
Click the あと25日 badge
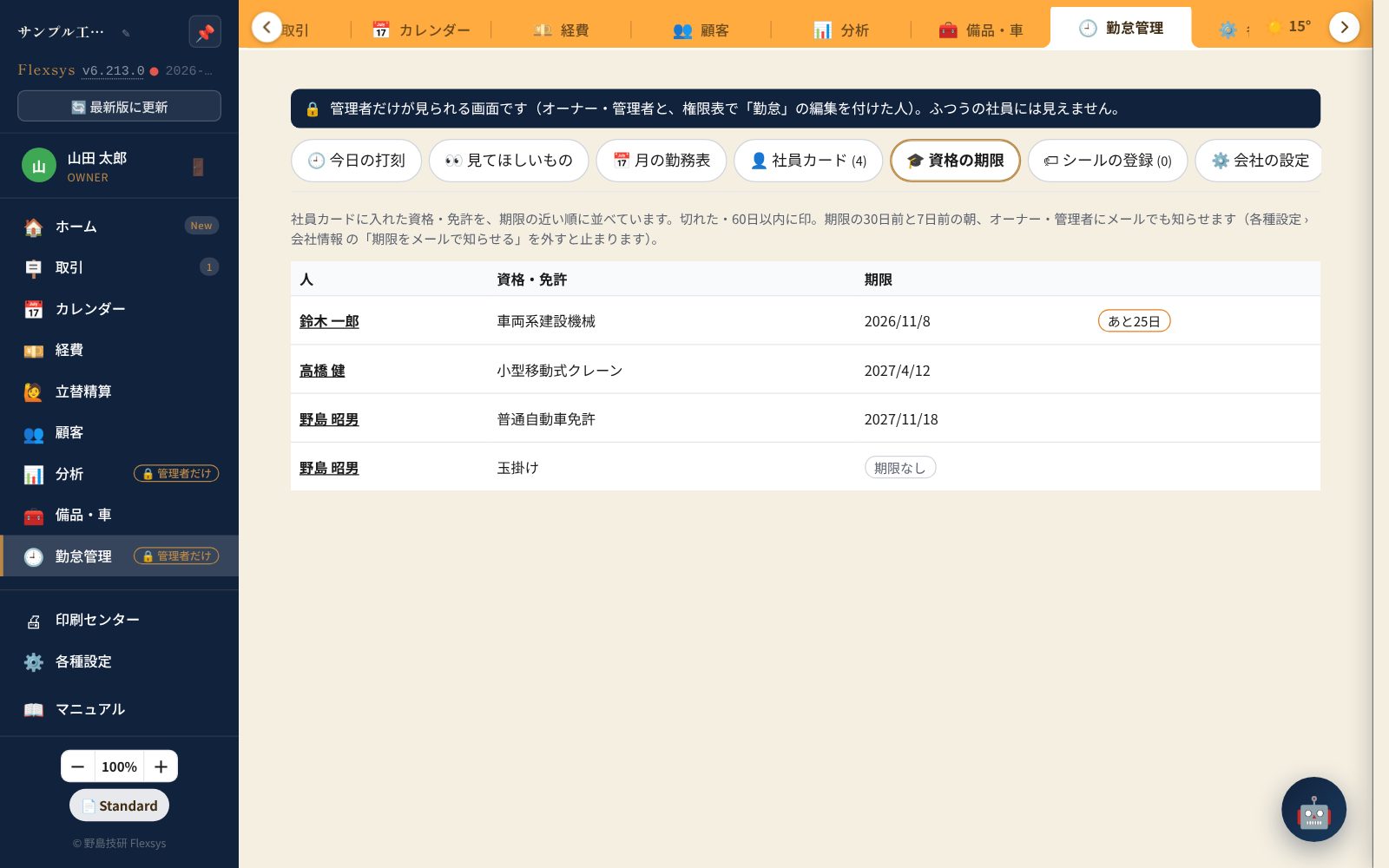click(x=1135, y=321)
